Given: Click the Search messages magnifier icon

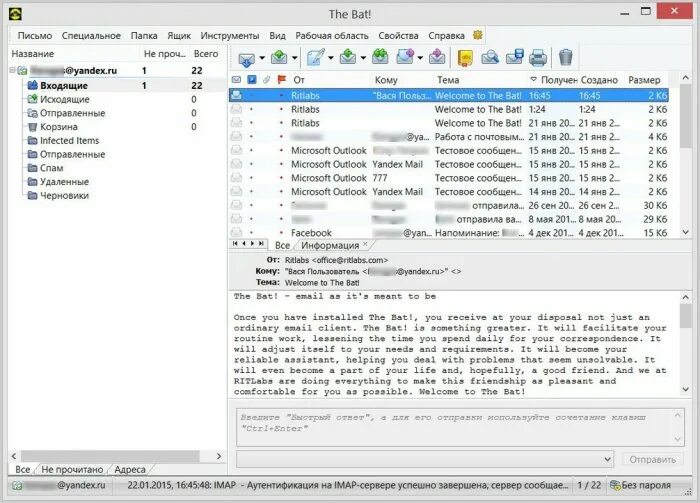Looking at the screenshot, I should (x=490, y=57).
